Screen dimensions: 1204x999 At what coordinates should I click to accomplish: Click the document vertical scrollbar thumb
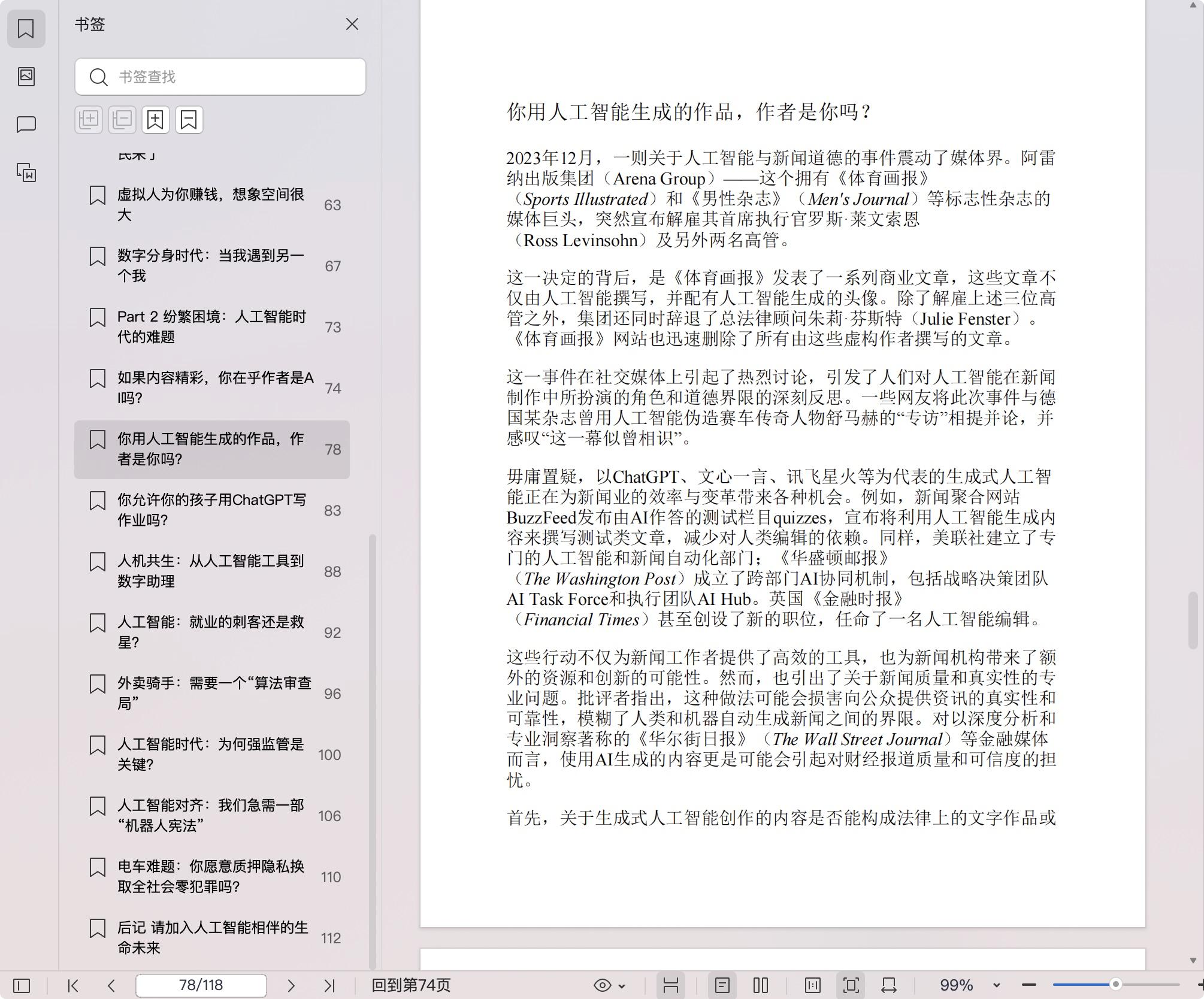(1193, 620)
